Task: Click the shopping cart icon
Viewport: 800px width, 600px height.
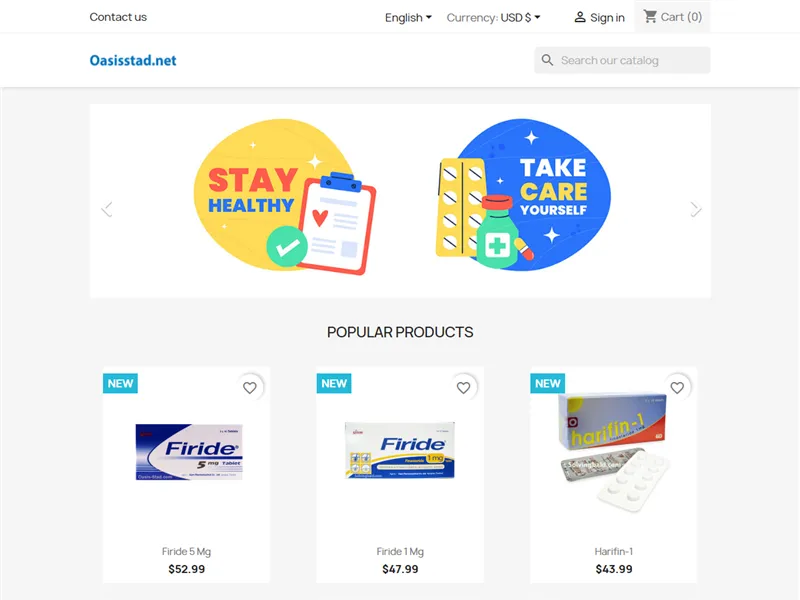Action: point(650,17)
